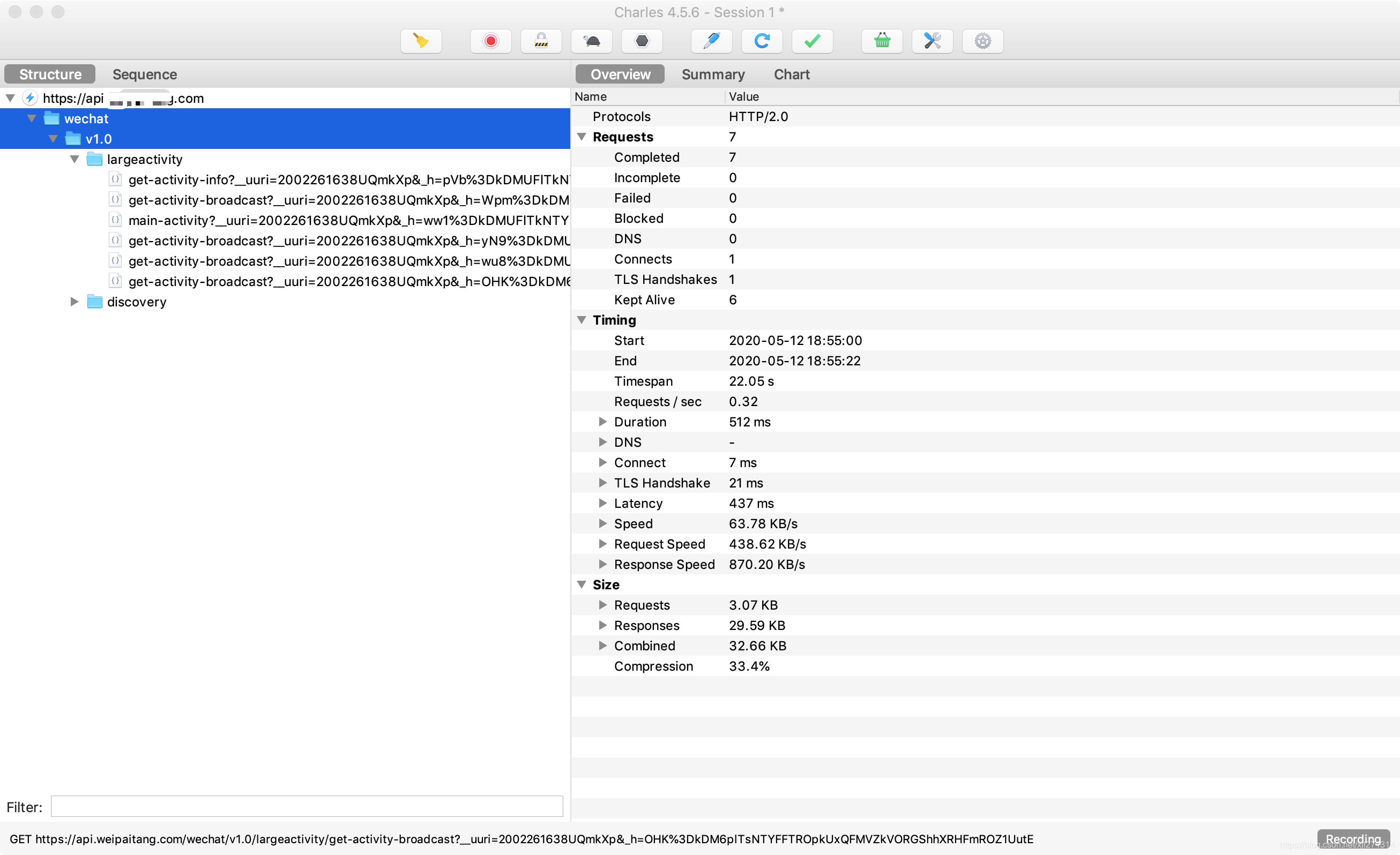Open the Chart tab
1400x855 pixels.
[792, 74]
